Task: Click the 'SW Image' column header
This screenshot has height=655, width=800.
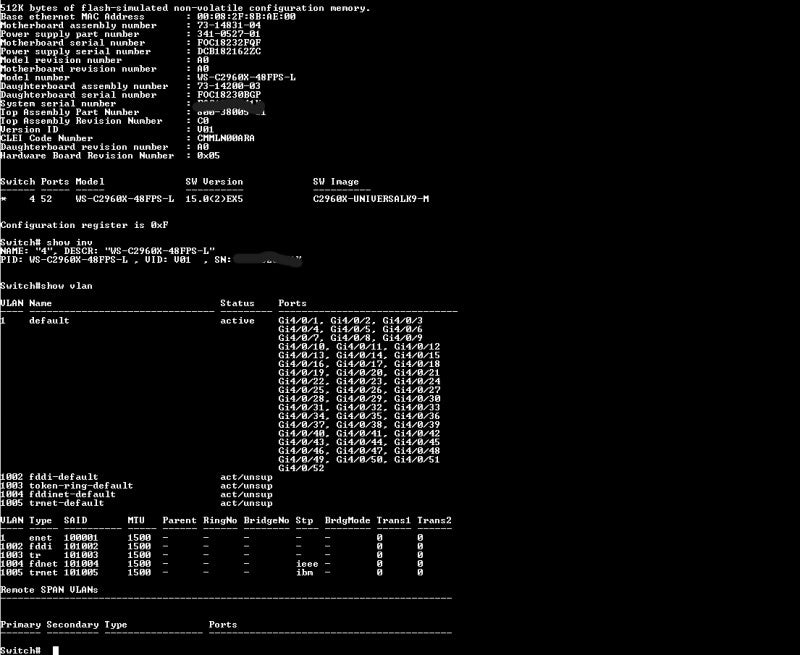Action: [x=336, y=182]
